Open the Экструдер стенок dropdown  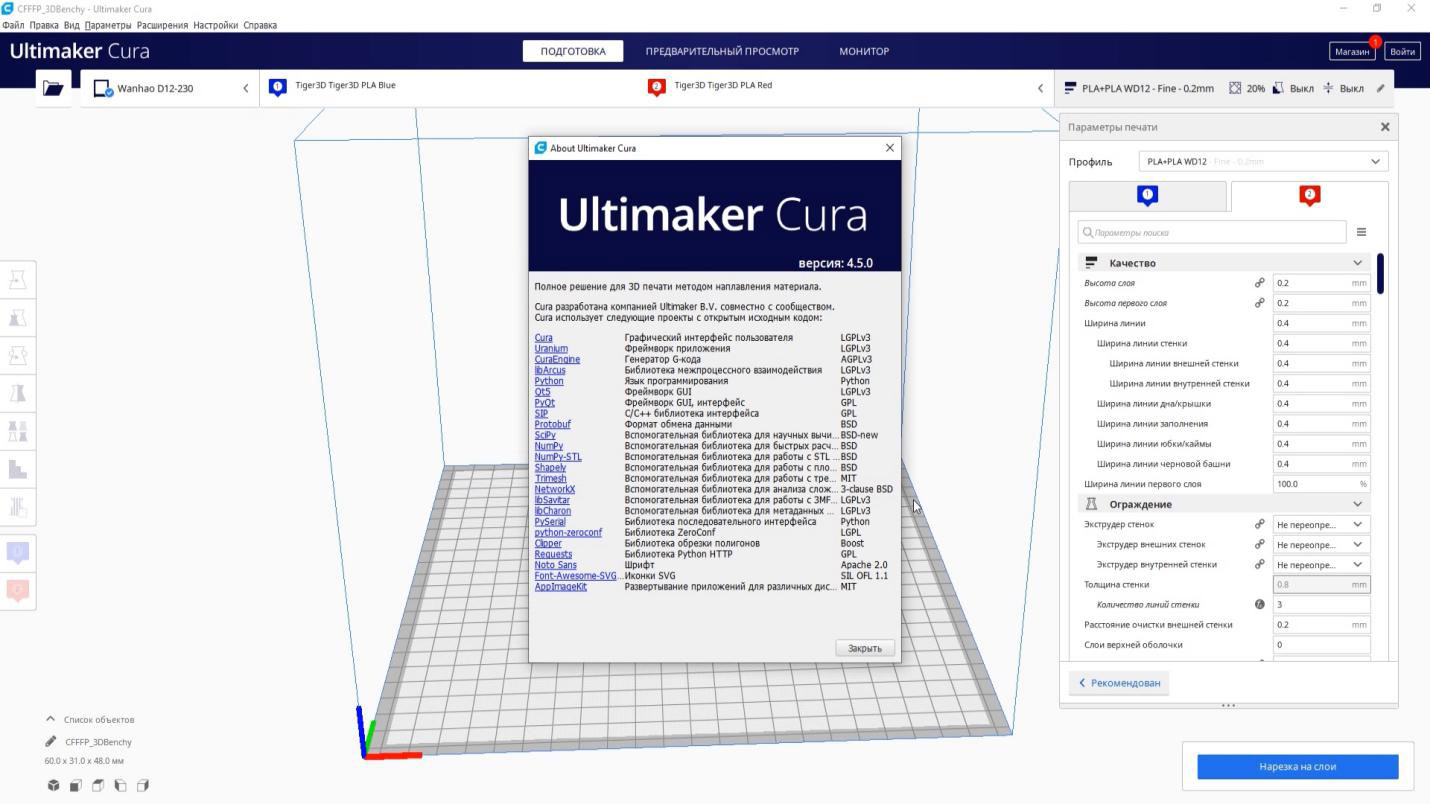(1320, 524)
